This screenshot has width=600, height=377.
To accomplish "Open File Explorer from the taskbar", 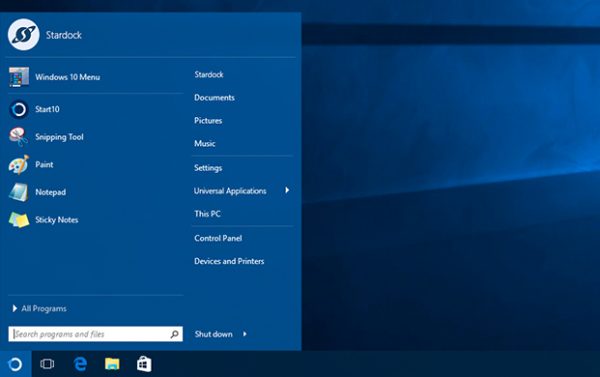I will 112,364.
